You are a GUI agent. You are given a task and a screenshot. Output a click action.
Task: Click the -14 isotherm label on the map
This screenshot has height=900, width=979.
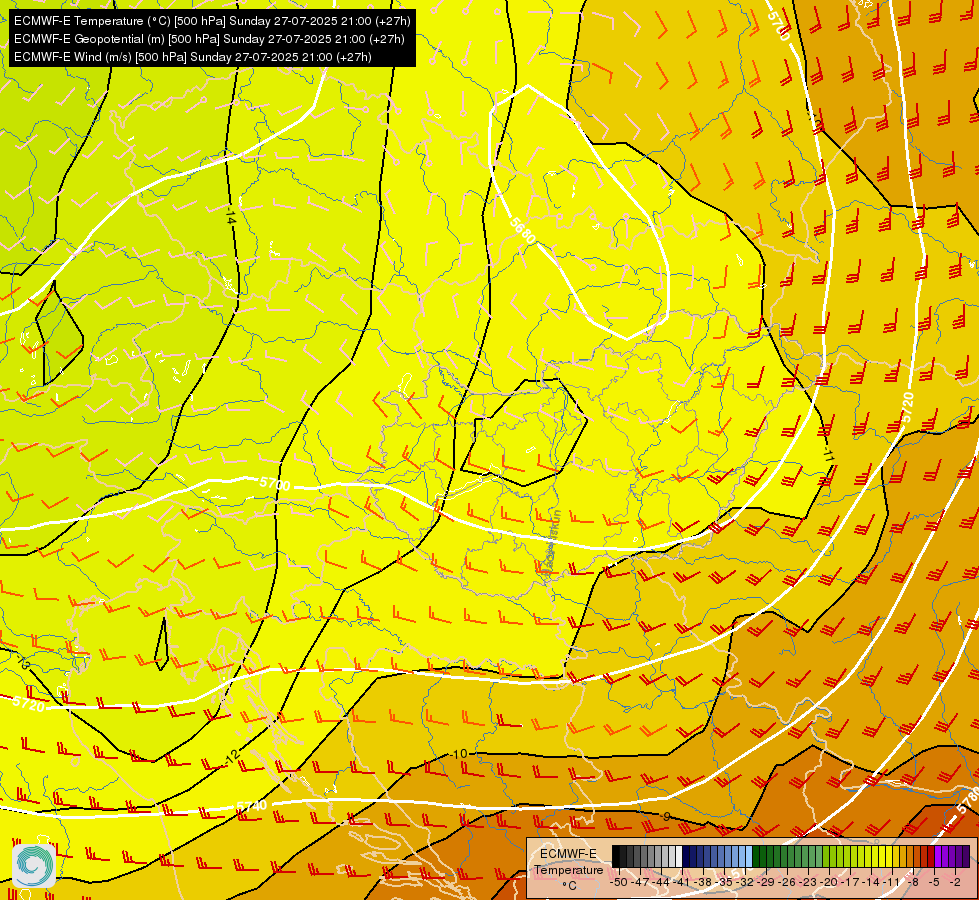[x=230, y=217]
